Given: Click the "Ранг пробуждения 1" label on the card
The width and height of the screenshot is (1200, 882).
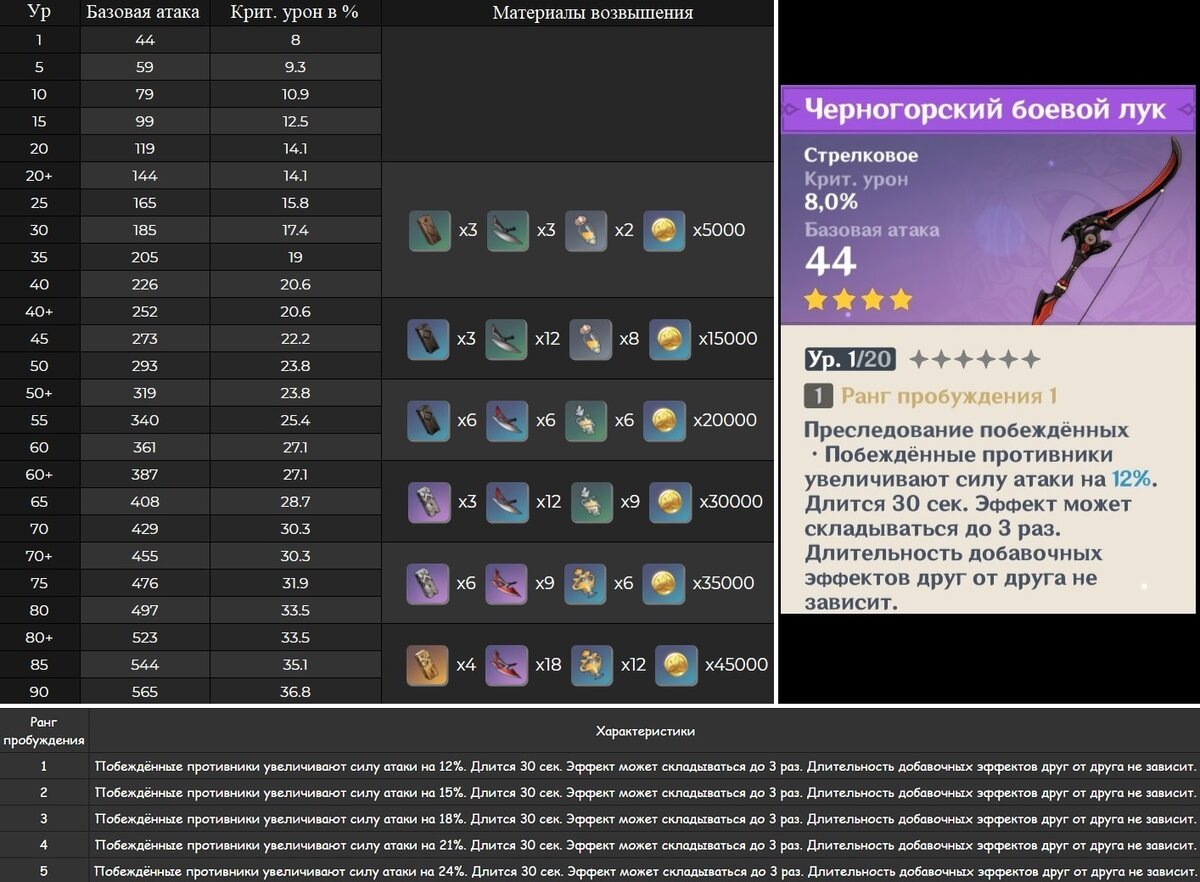Looking at the screenshot, I should click(x=949, y=396).
